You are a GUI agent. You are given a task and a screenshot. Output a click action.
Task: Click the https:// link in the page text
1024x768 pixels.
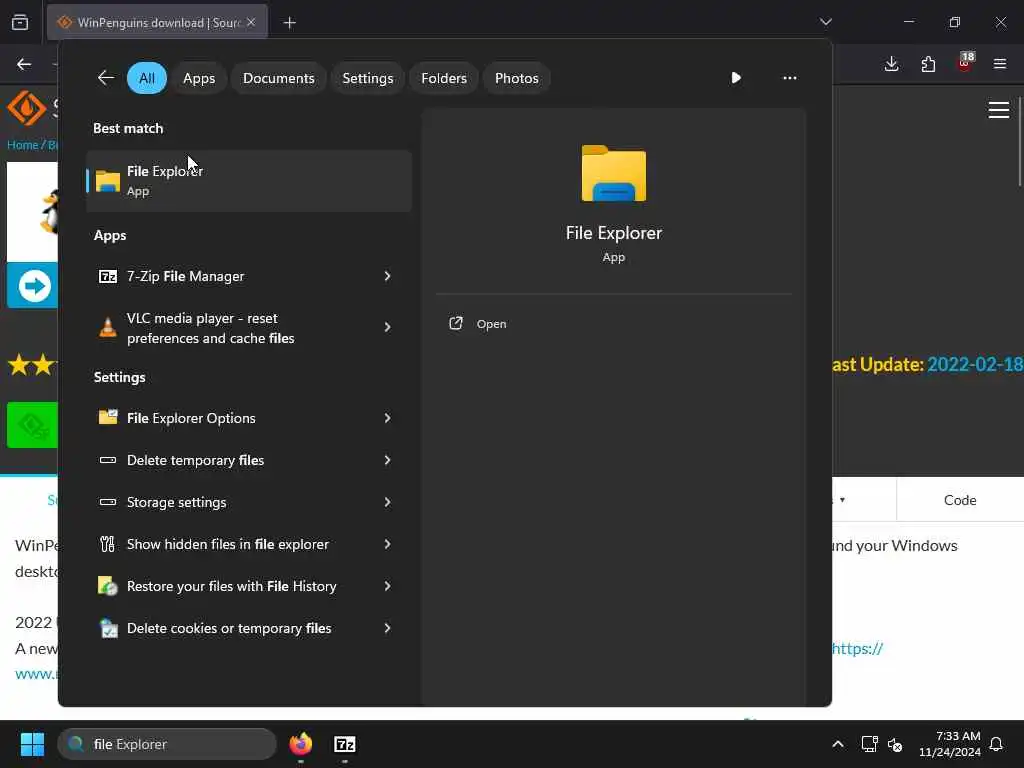(x=857, y=648)
